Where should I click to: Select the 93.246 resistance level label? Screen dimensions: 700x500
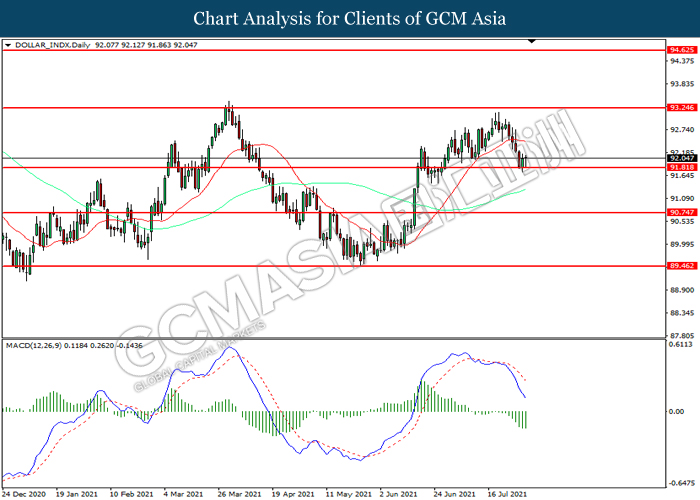click(682, 108)
